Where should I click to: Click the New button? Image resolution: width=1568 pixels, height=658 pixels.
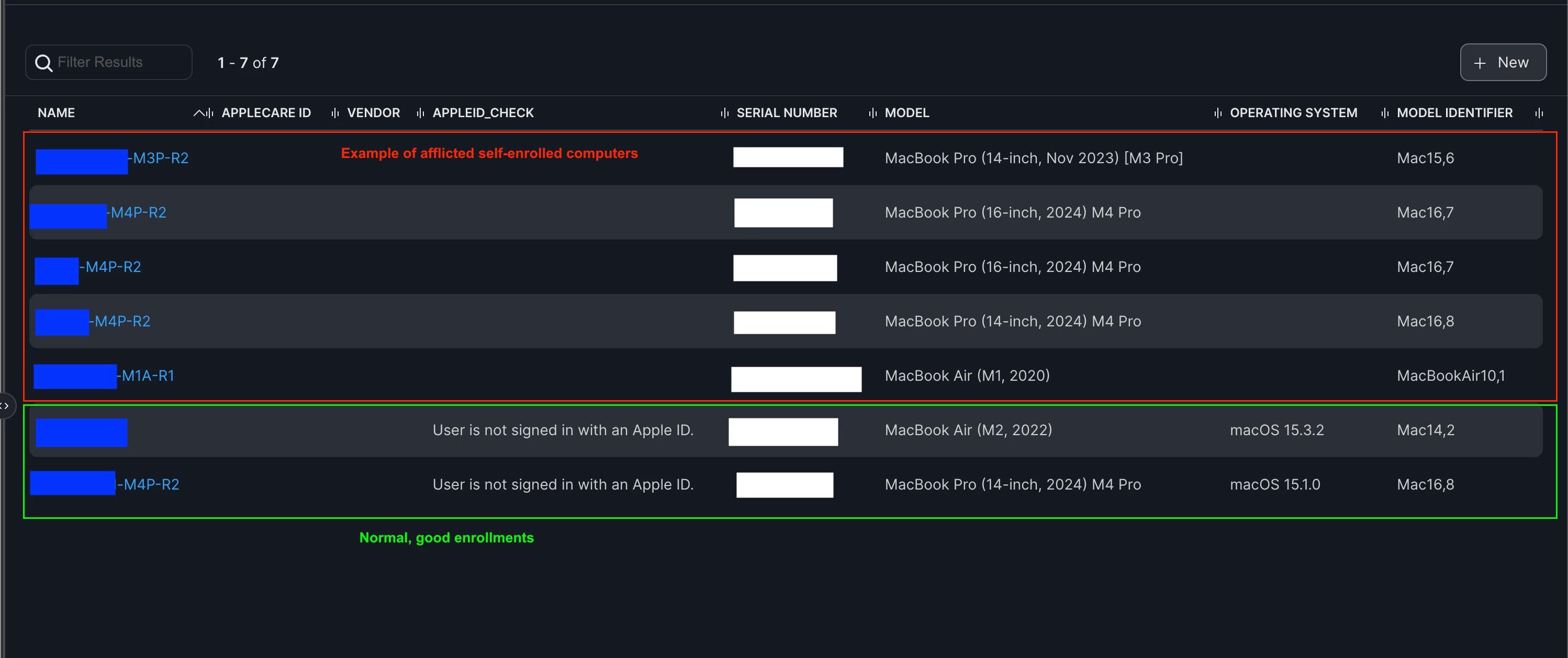tap(1503, 63)
